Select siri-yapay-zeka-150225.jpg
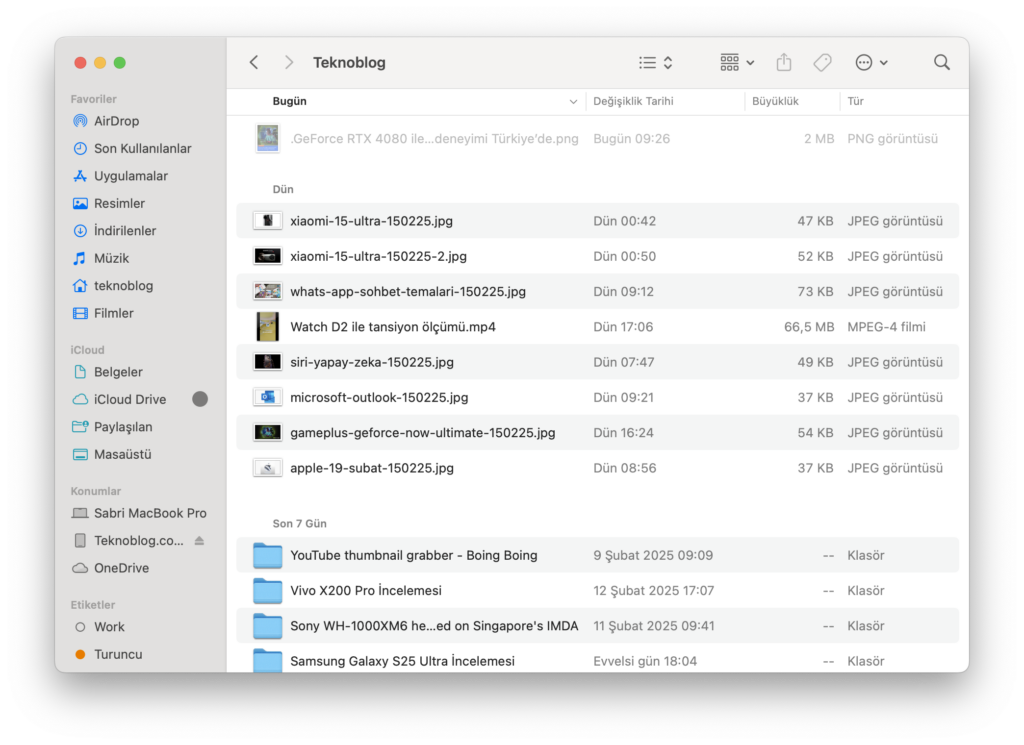 coord(598,362)
